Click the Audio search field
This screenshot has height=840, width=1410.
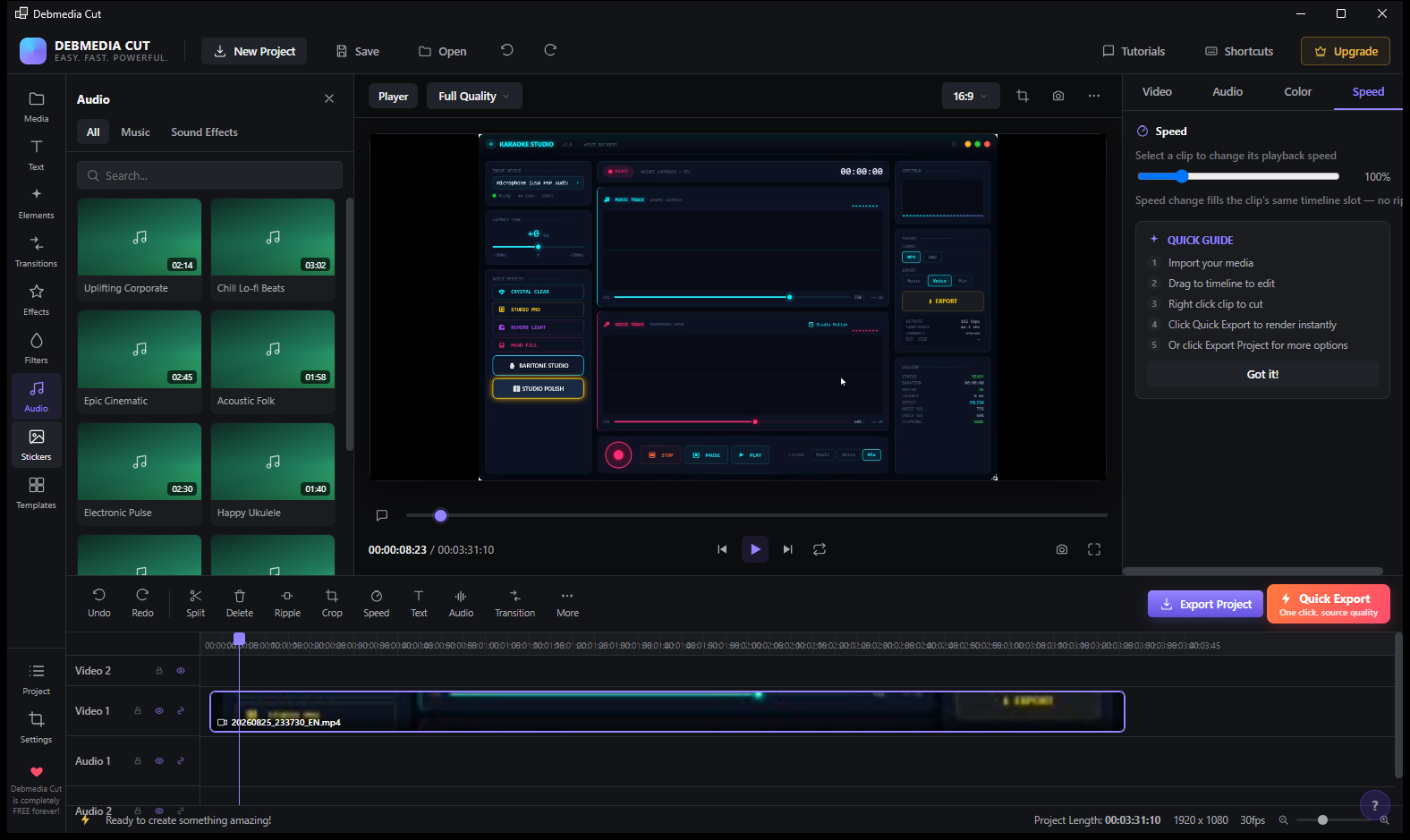click(x=209, y=175)
